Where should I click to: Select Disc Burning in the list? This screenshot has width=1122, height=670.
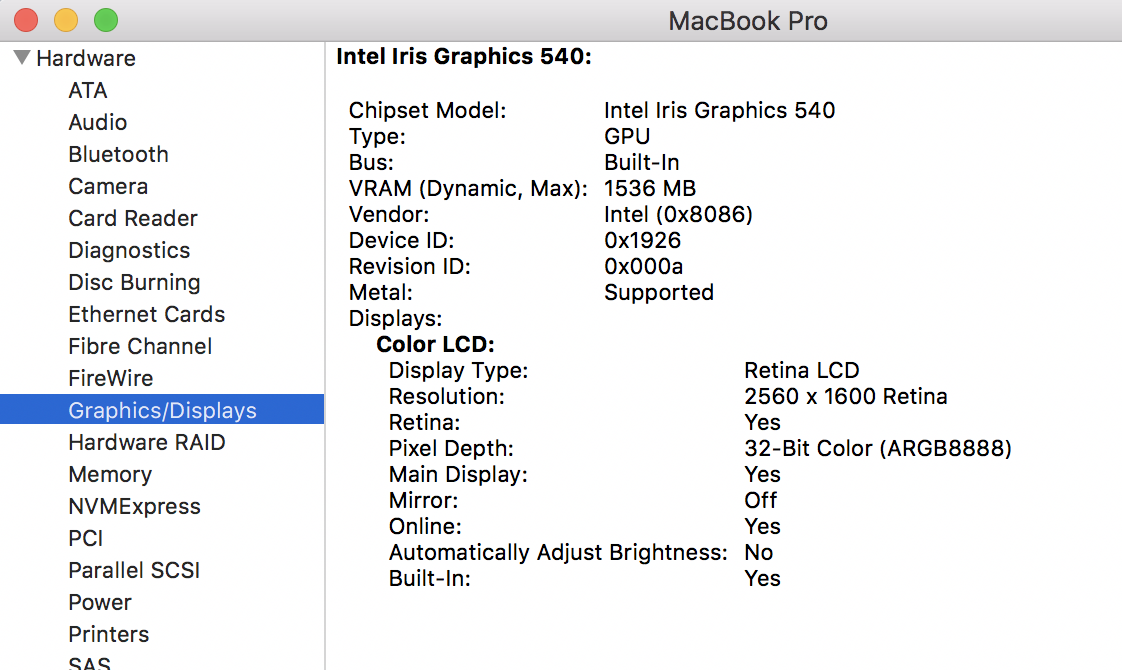(x=134, y=282)
